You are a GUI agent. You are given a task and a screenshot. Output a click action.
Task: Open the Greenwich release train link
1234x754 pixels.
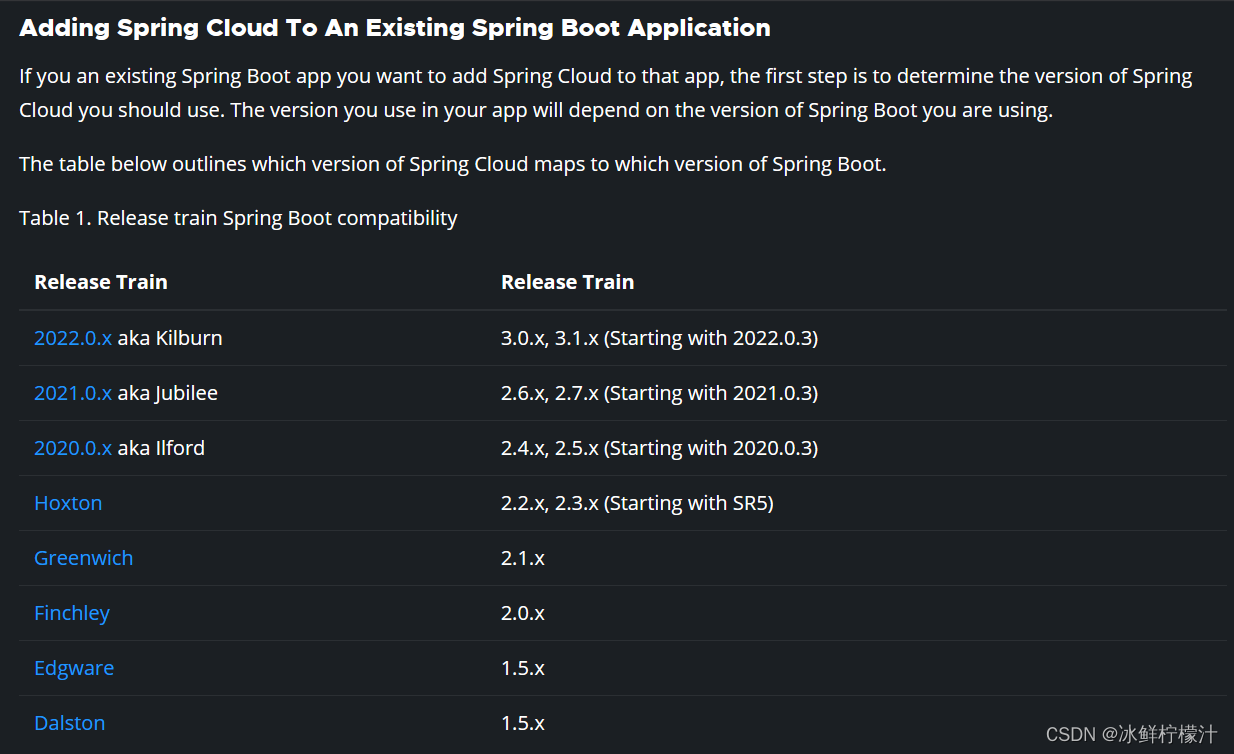(83, 558)
